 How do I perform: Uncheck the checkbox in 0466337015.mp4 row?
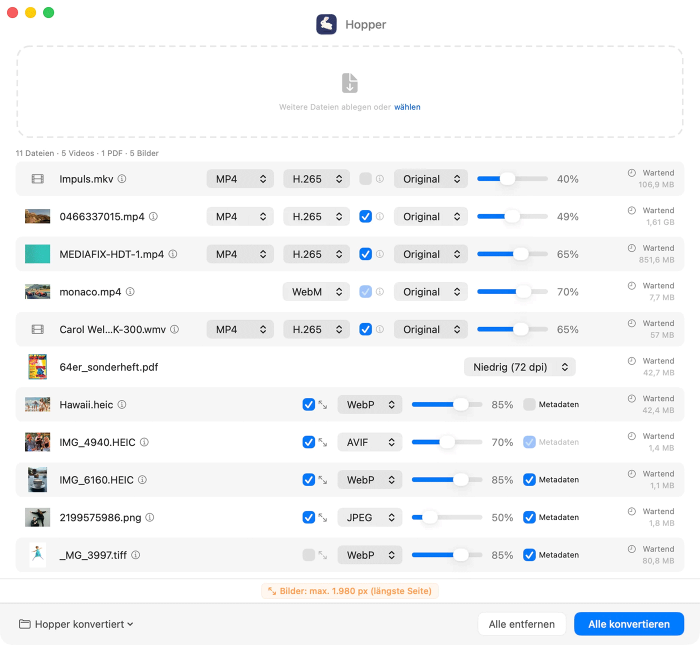point(366,216)
